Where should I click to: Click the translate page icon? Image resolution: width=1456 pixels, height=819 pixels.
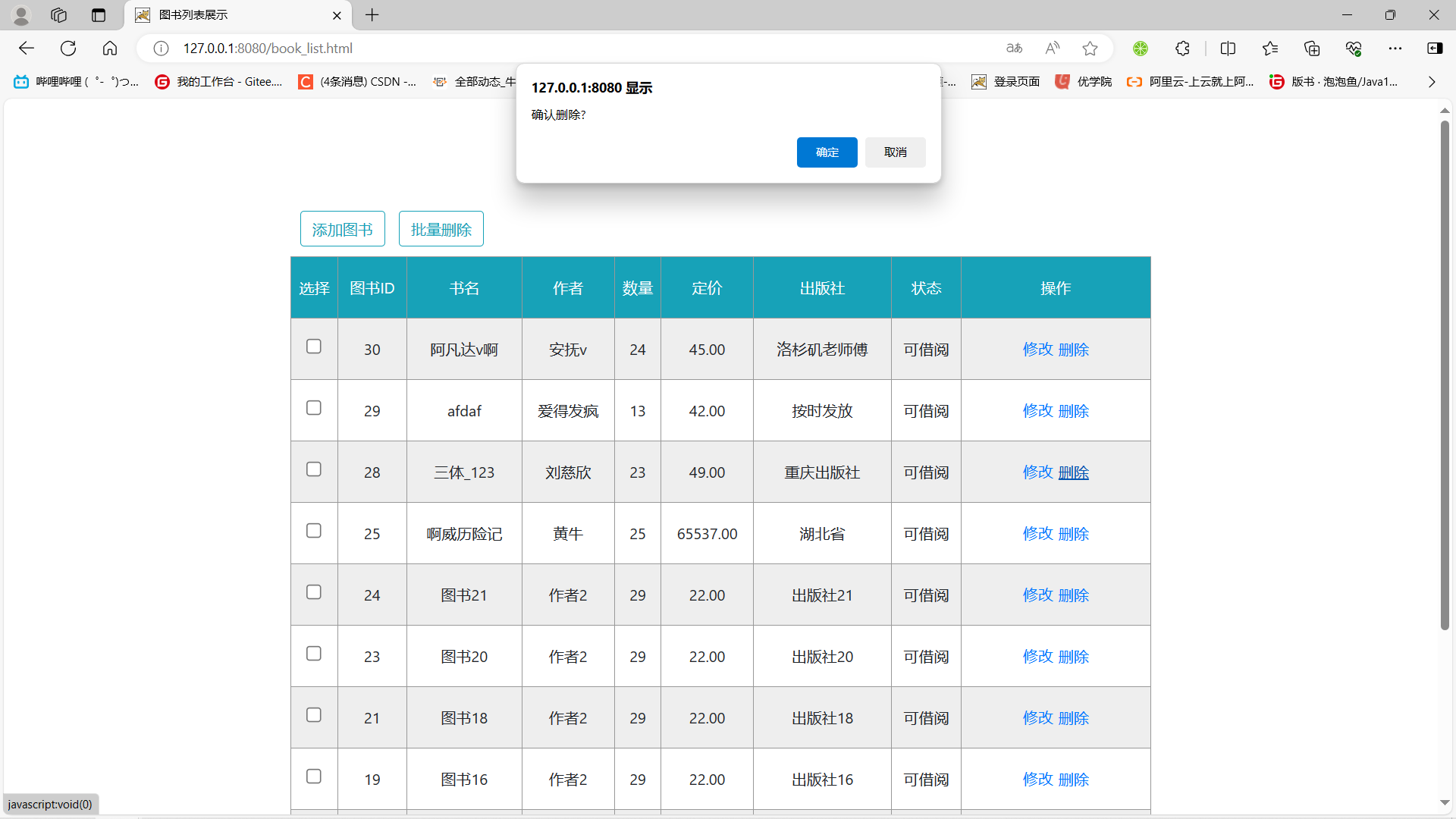pyautogui.click(x=1014, y=49)
